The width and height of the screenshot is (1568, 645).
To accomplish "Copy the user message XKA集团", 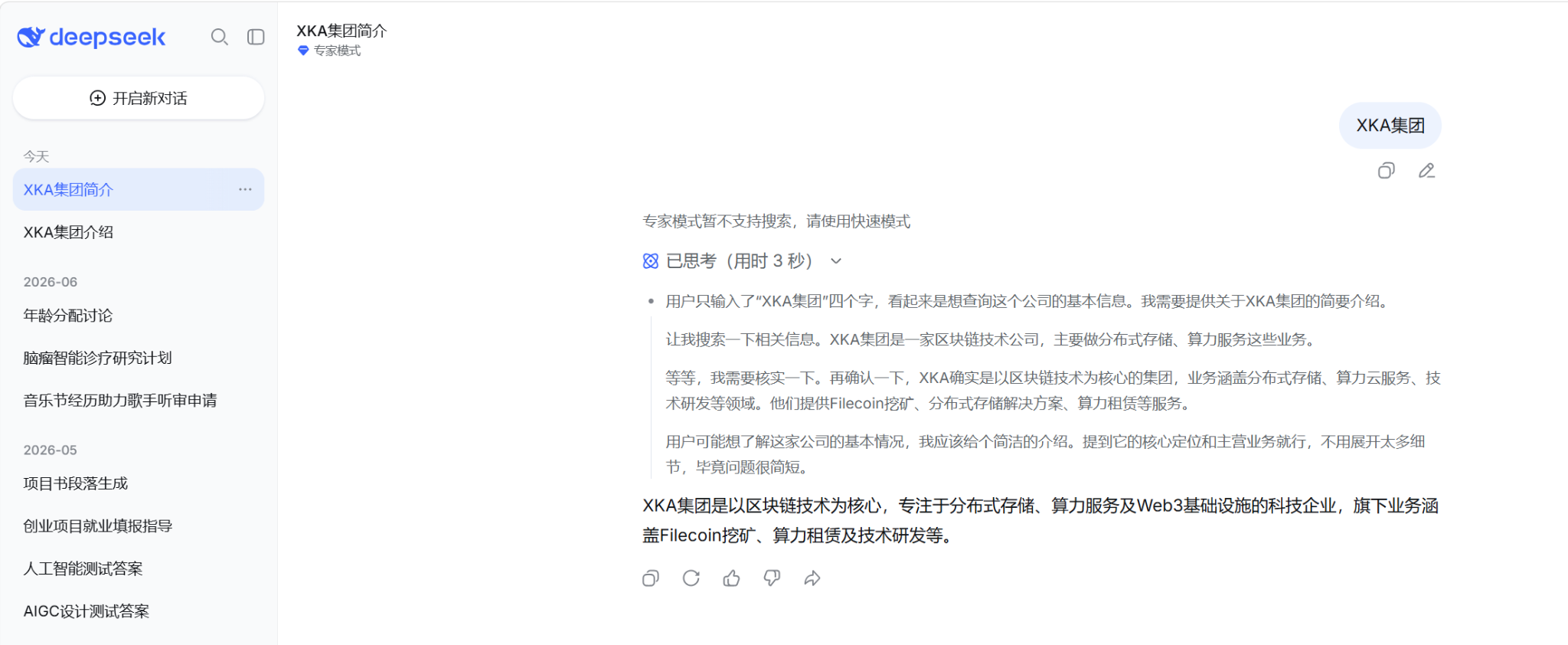I will (1387, 171).
